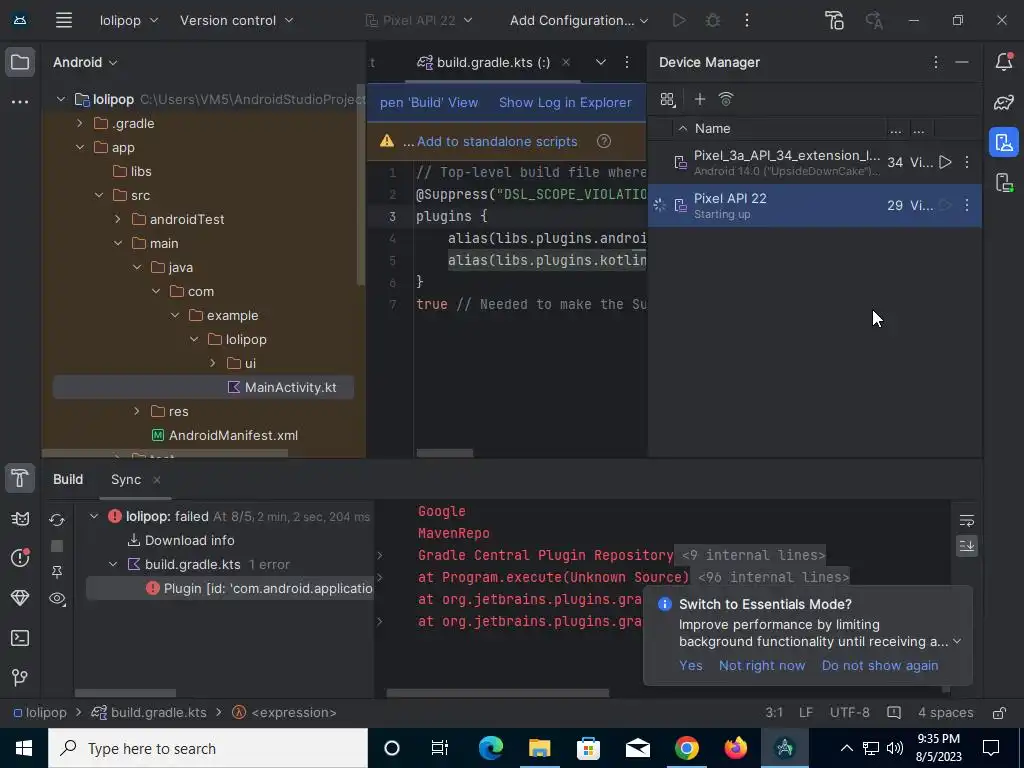Image resolution: width=1024 pixels, height=768 pixels.
Task: Open the Logcat cat icon
Action: 20,519
